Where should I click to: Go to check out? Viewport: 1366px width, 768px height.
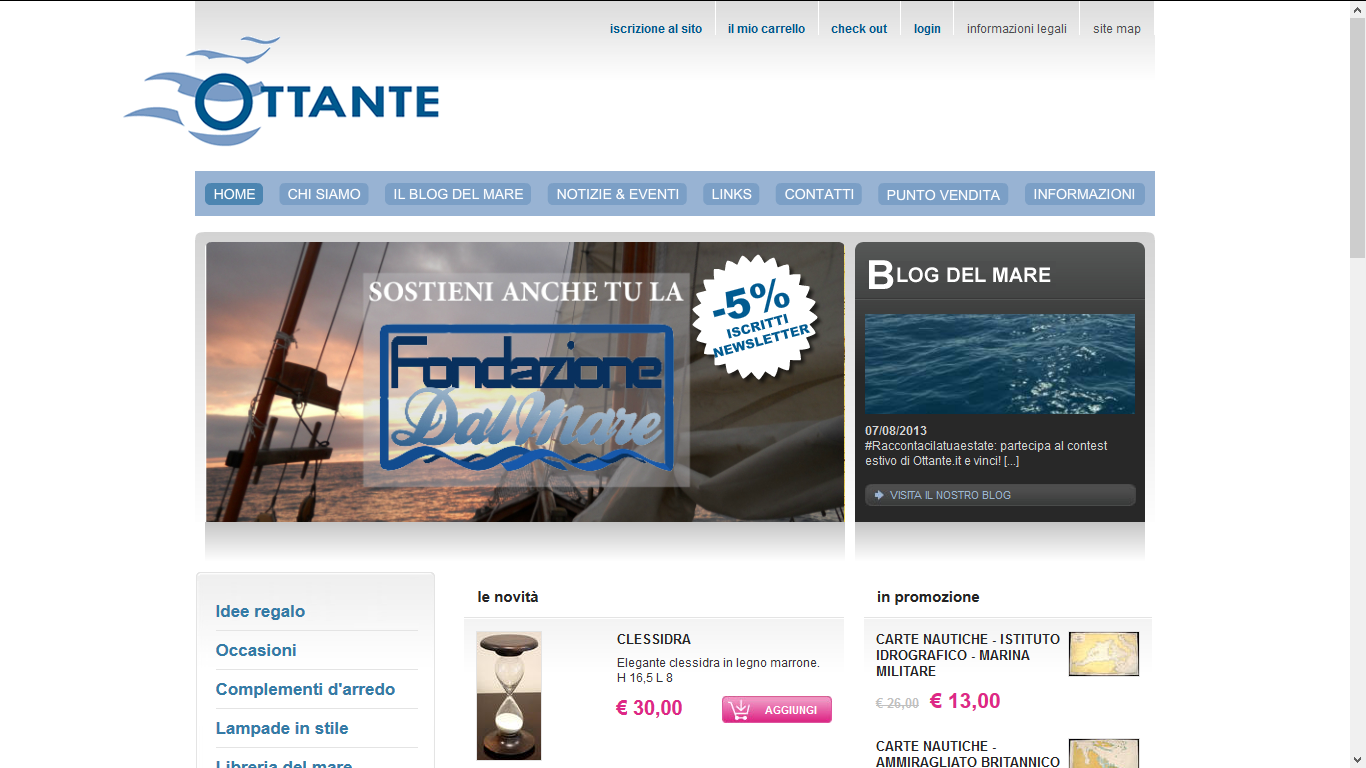(x=859, y=29)
